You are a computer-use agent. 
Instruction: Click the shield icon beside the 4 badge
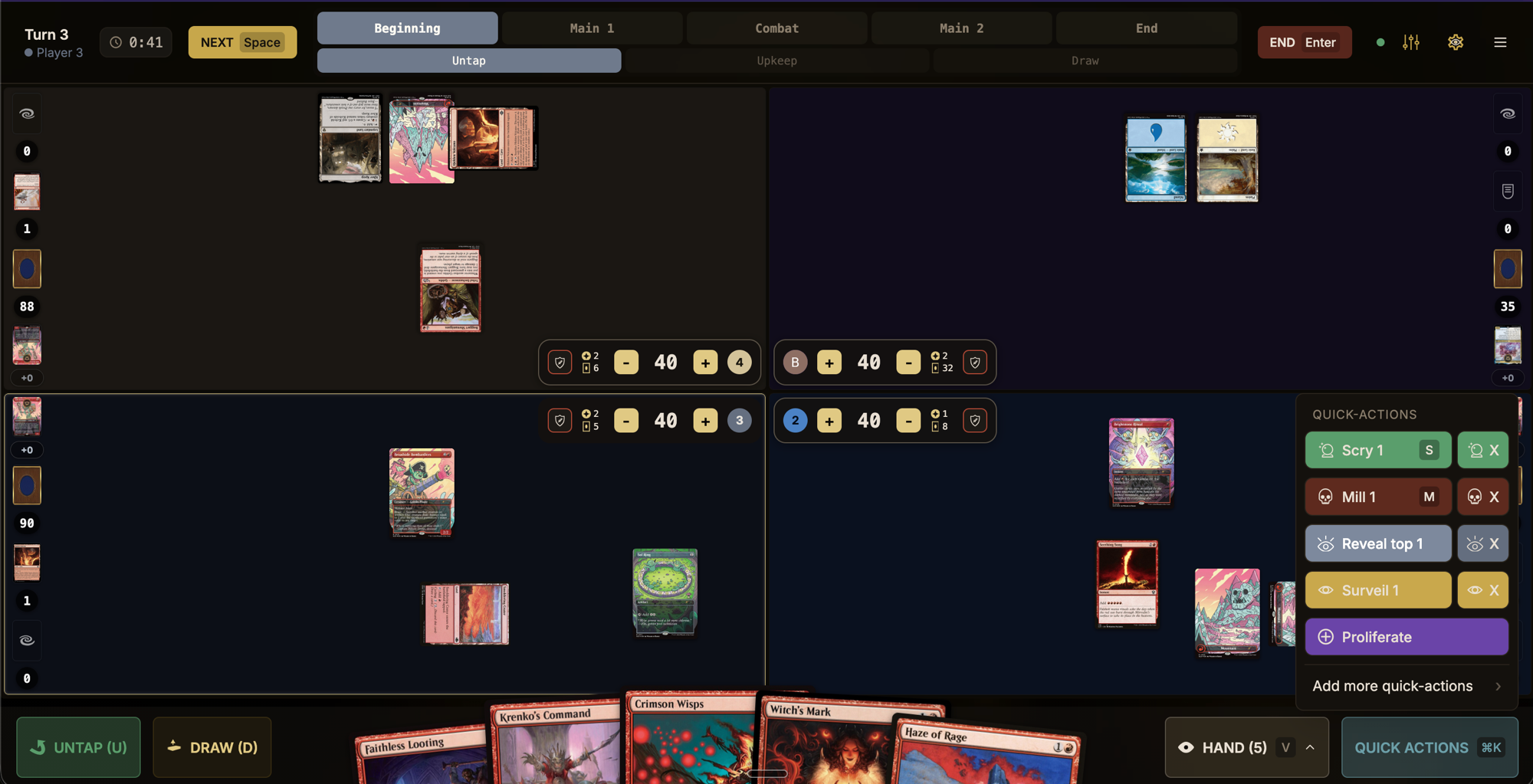tap(560, 362)
